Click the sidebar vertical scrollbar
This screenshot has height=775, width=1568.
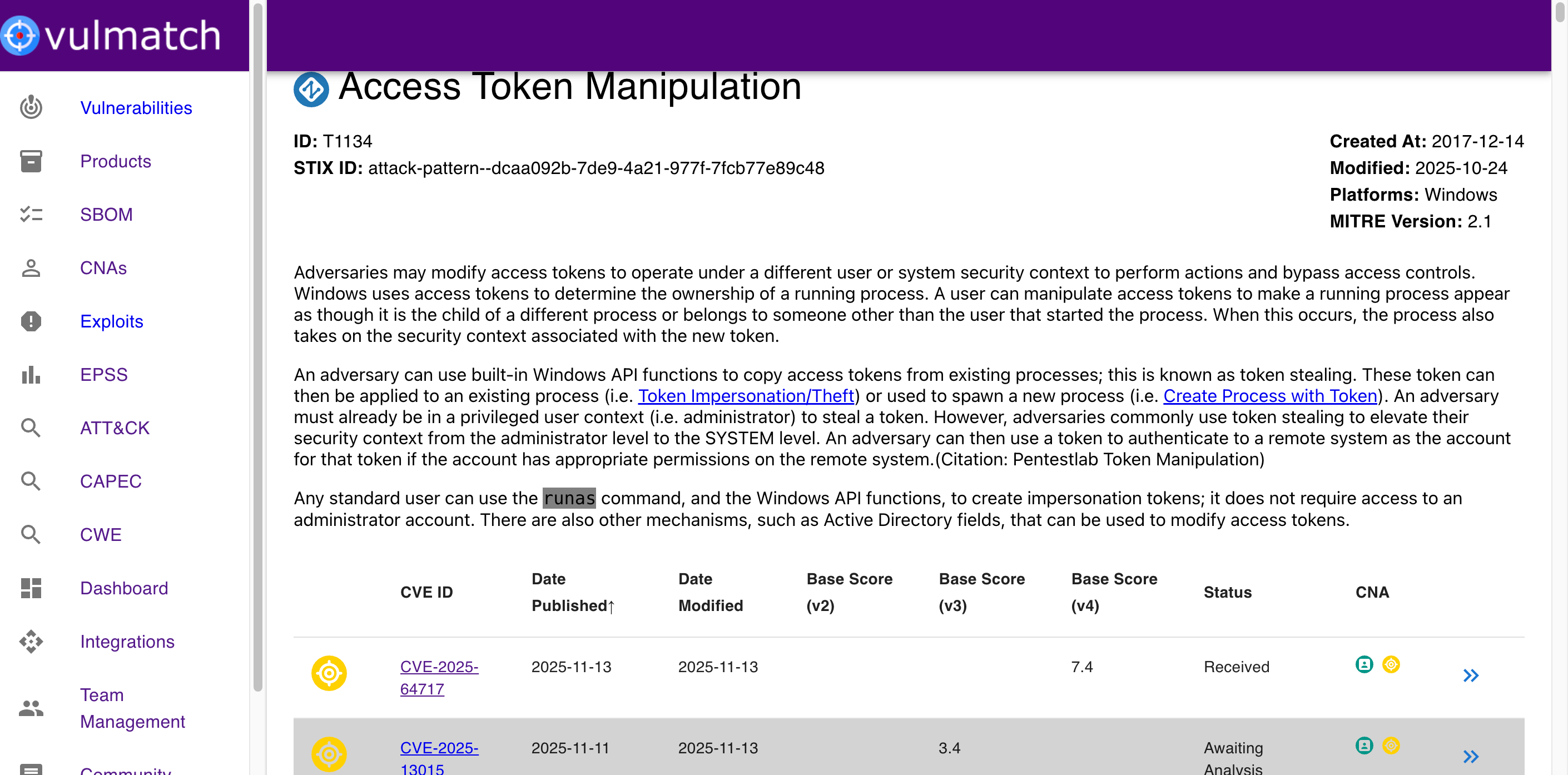pos(258,347)
